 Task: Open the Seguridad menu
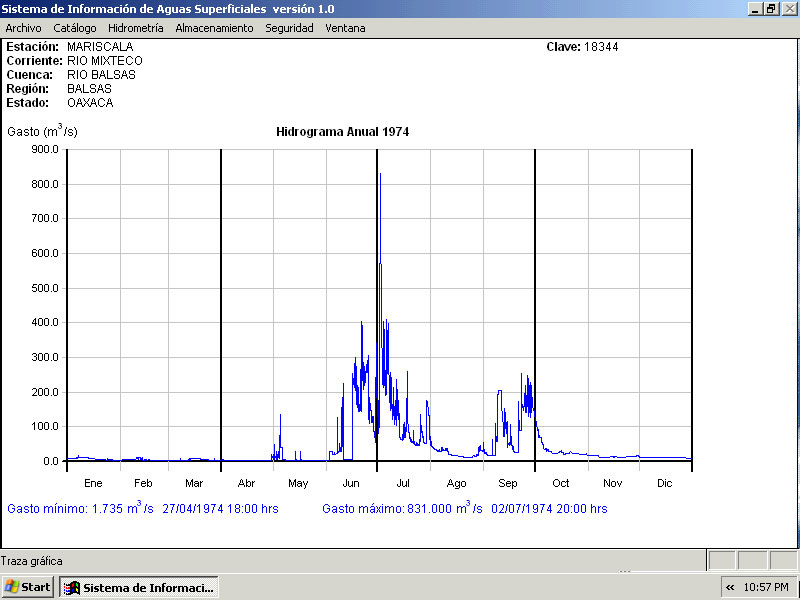289,28
